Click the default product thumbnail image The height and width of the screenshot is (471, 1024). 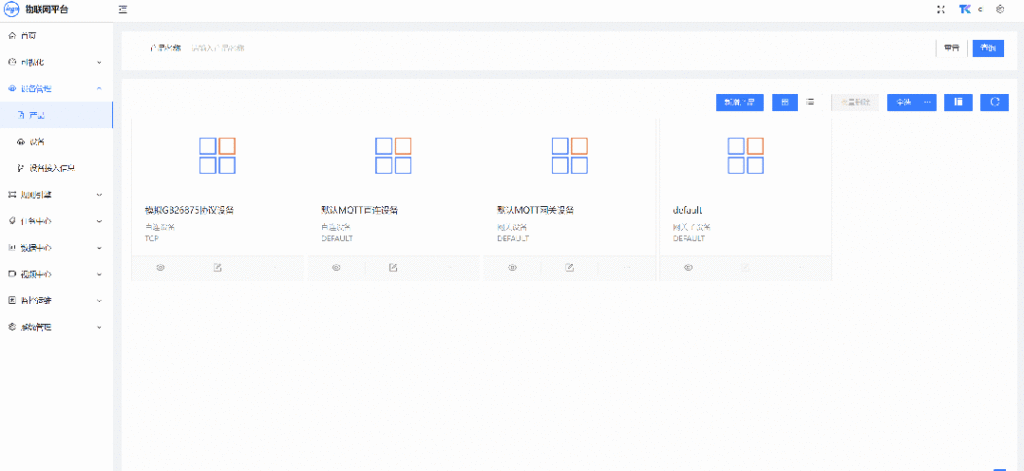pyautogui.click(x=746, y=156)
